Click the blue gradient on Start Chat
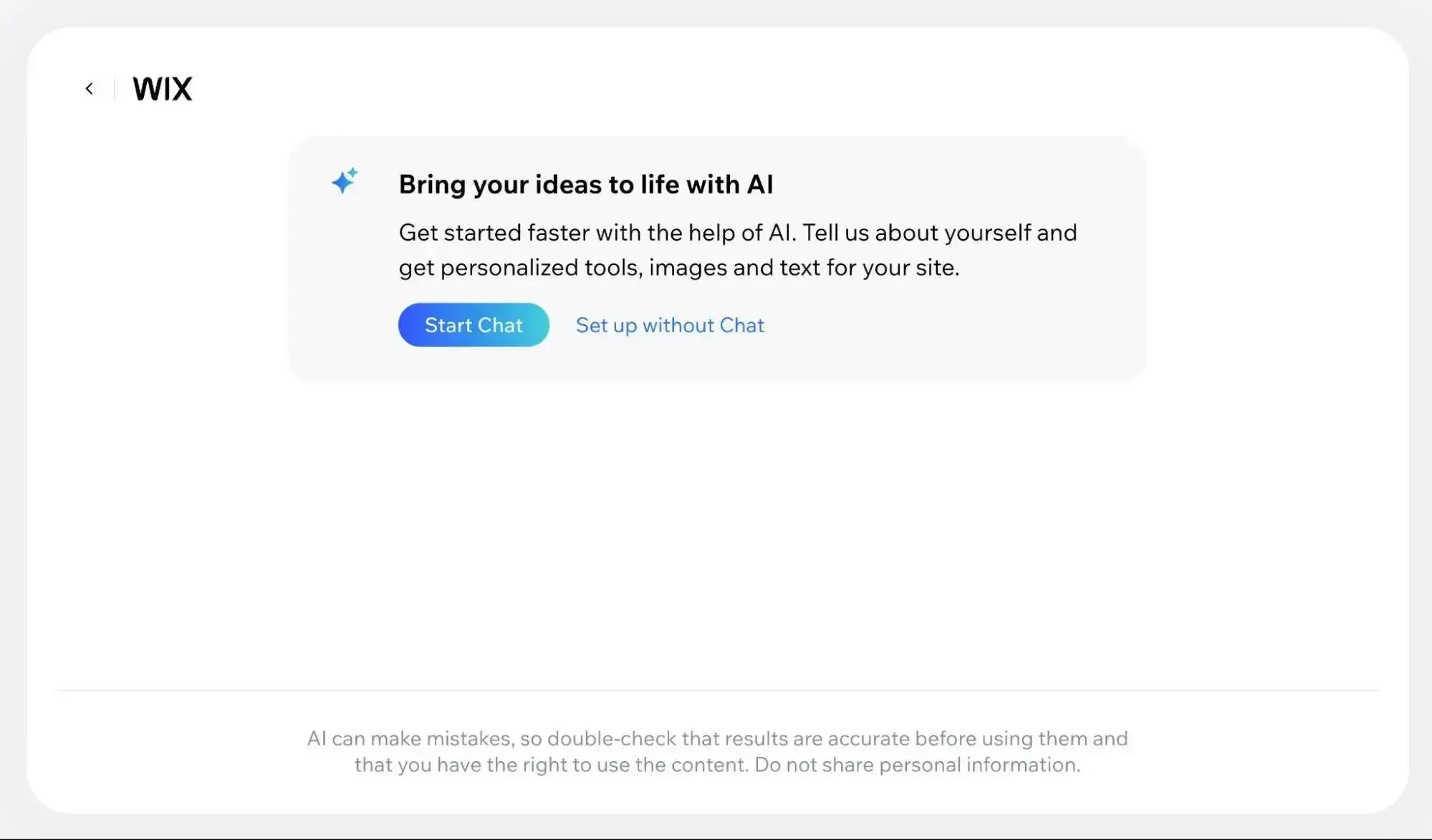This screenshot has height=840, width=1432. click(473, 325)
